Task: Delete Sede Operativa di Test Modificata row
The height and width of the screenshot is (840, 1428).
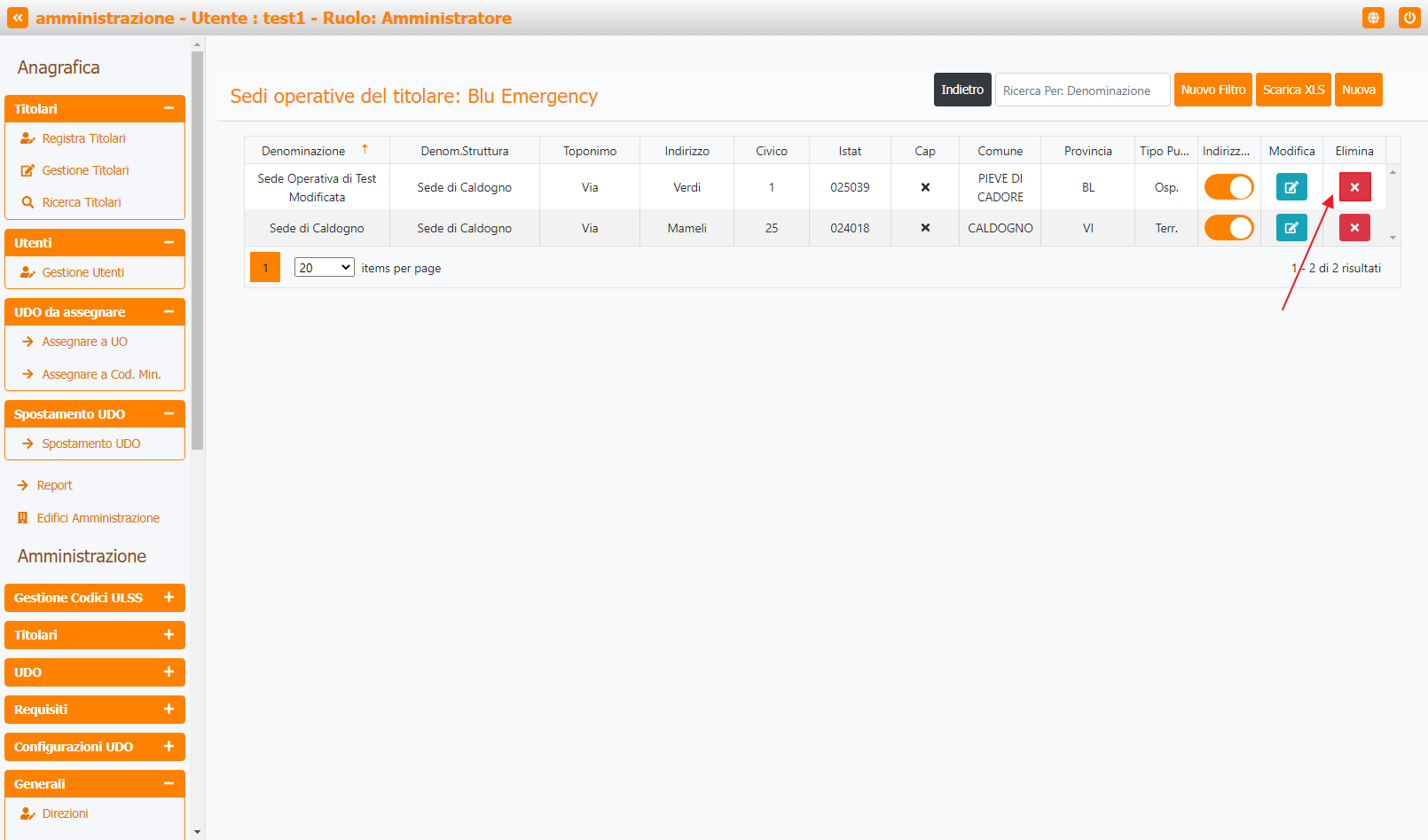Action: pyautogui.click(x=1354, y=187)
